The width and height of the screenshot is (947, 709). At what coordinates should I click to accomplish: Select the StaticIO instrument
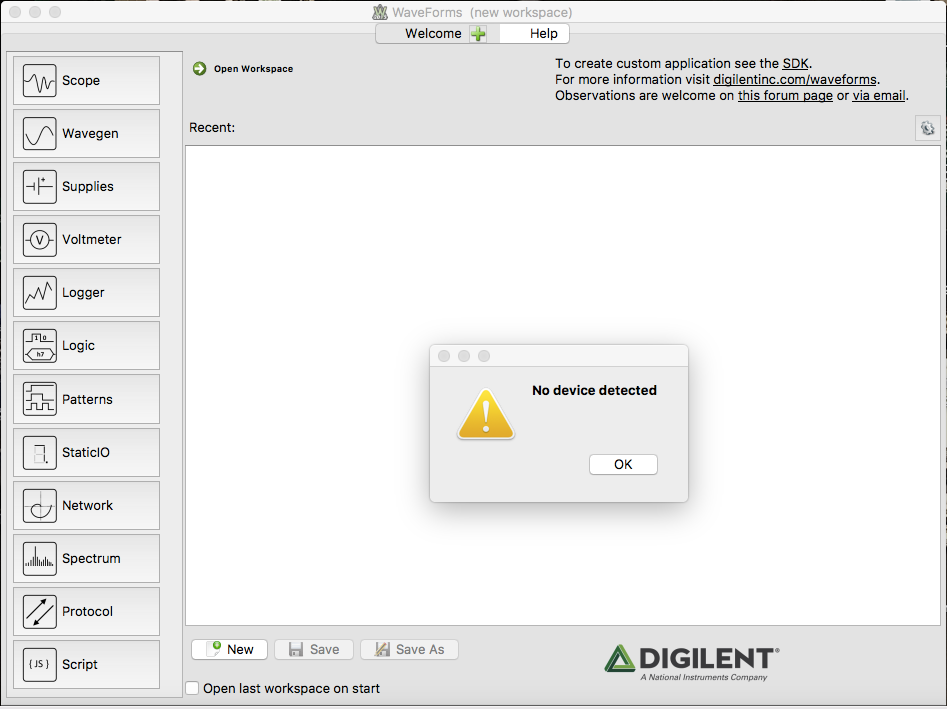(86, 452)
